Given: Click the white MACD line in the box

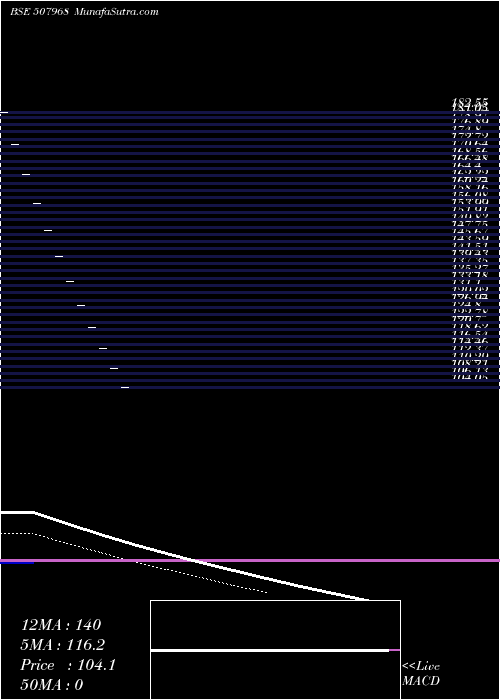Looking at the screenshot, I should (270, 650).
